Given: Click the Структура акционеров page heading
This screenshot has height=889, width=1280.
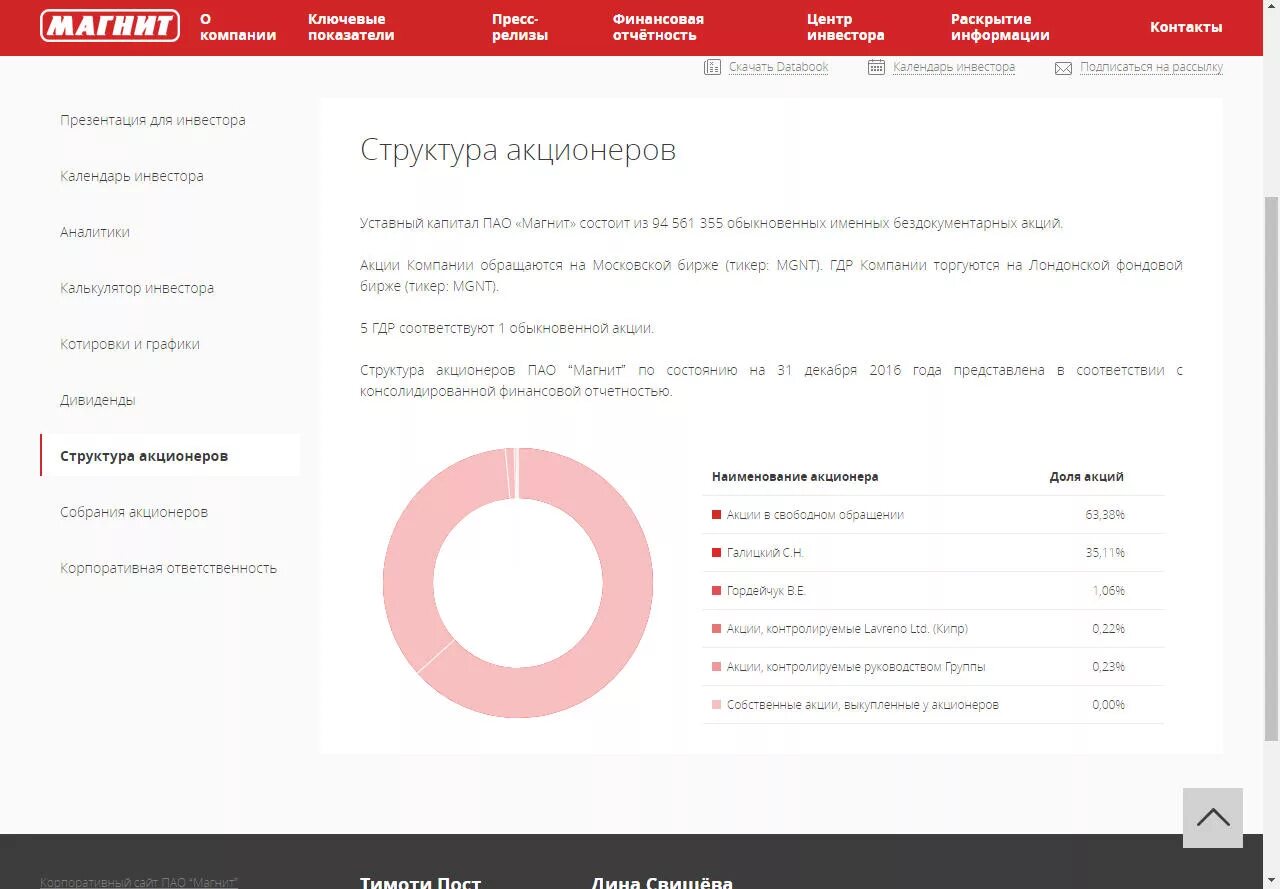Looking at the screenshot, I should click(518, 150).
